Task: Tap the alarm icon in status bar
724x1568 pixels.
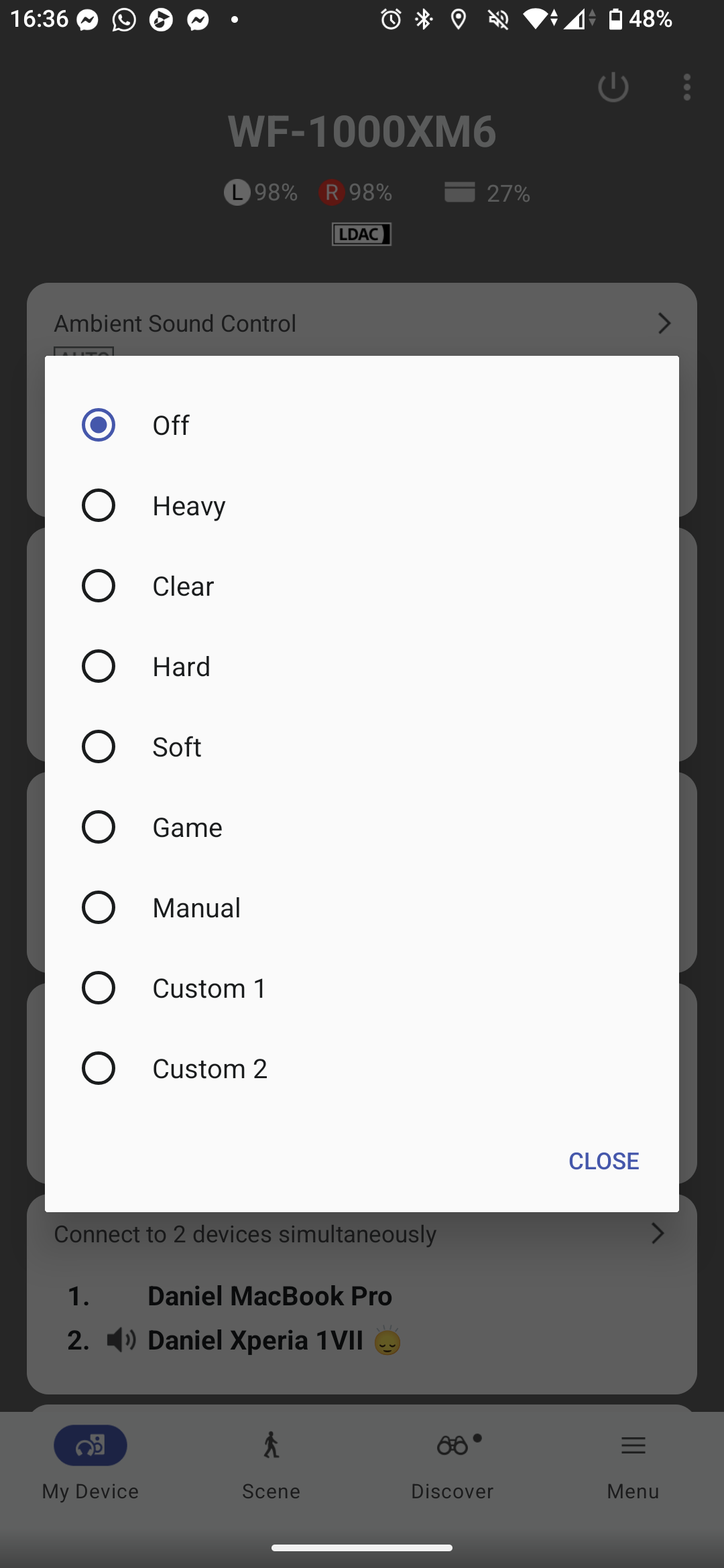Action: coord(391,19)
